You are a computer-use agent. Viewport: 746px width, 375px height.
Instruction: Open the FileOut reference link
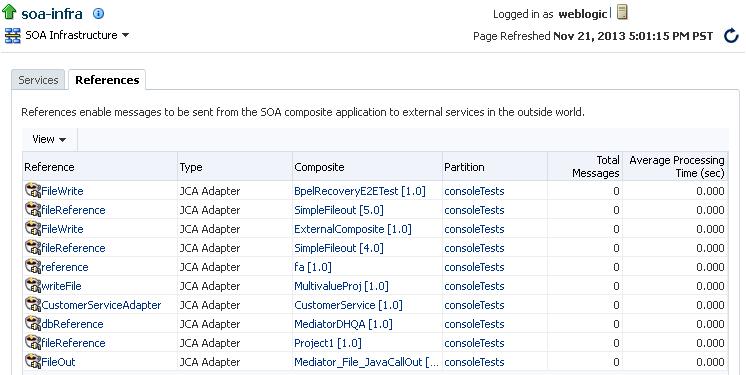pyautogui.click(x=58, y=362)
